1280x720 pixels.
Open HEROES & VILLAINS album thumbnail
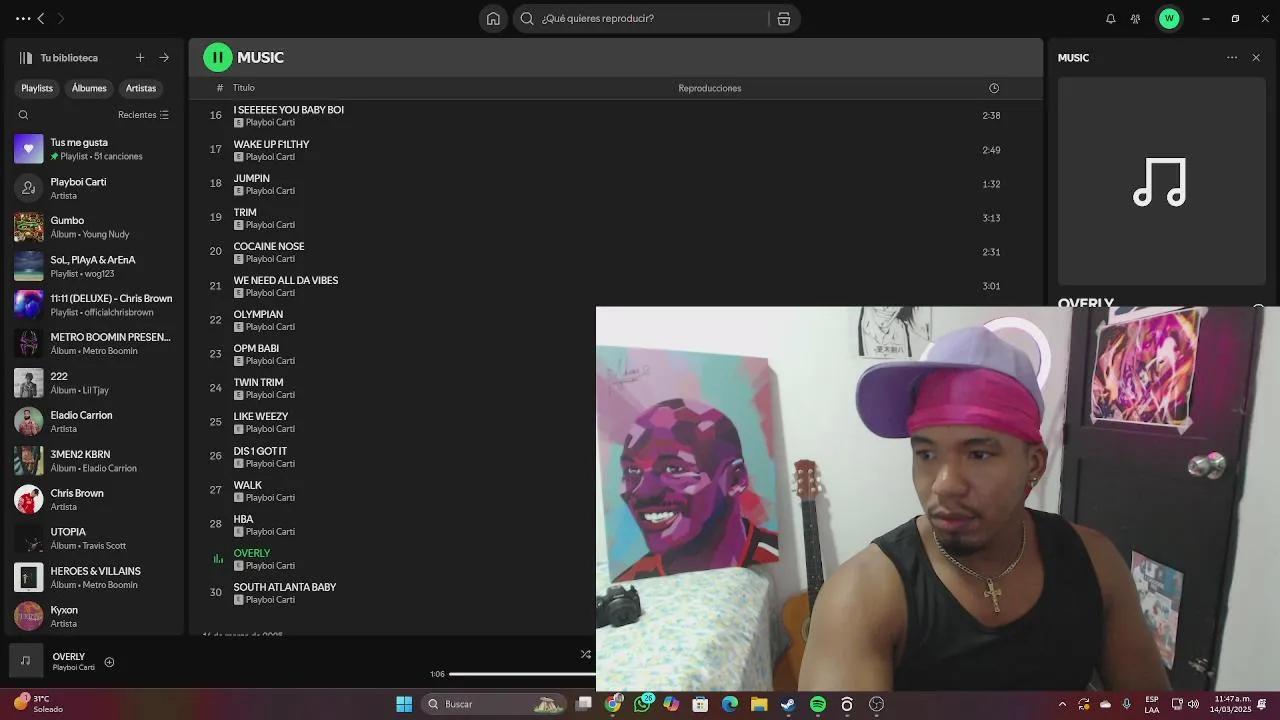pyautogui.click(x=29, y=577)
